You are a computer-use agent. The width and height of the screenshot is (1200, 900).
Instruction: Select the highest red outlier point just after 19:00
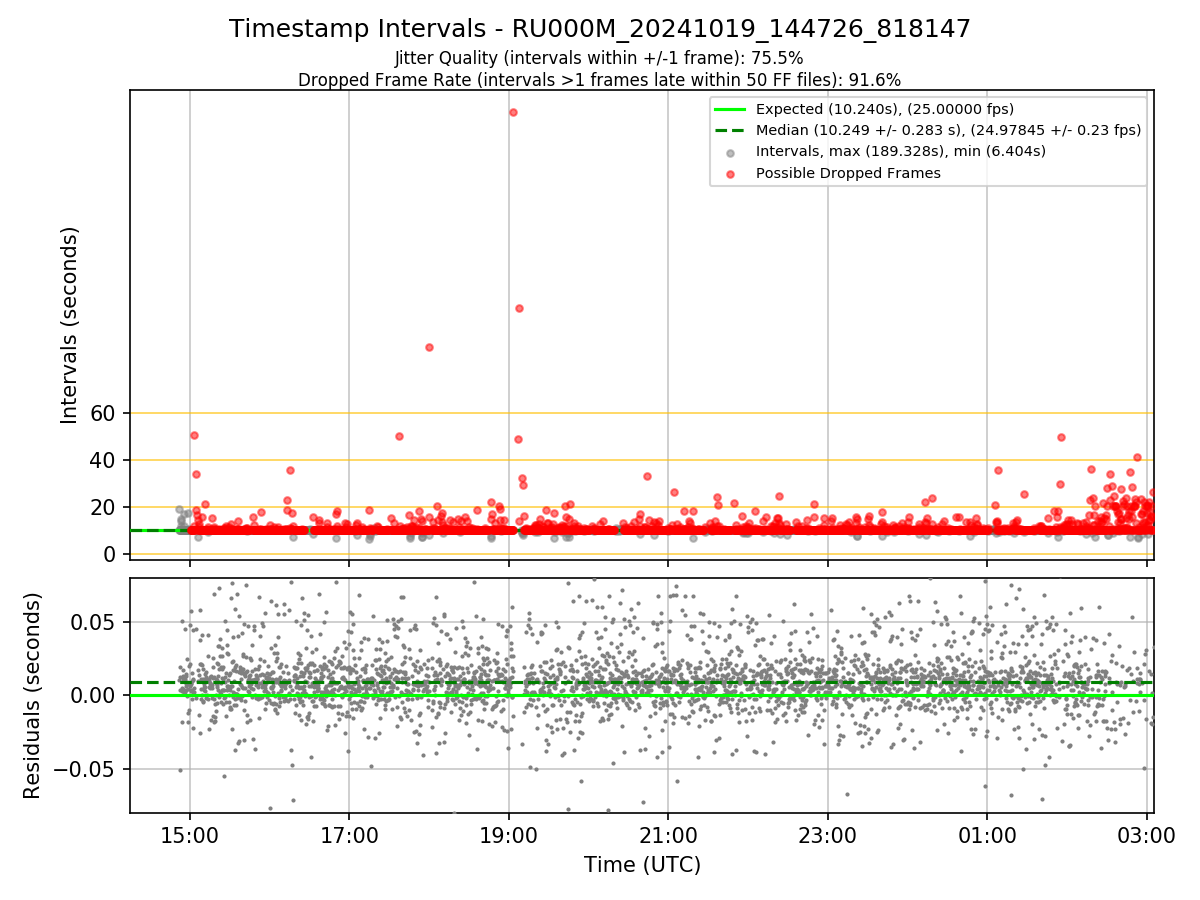coord(513,112)
